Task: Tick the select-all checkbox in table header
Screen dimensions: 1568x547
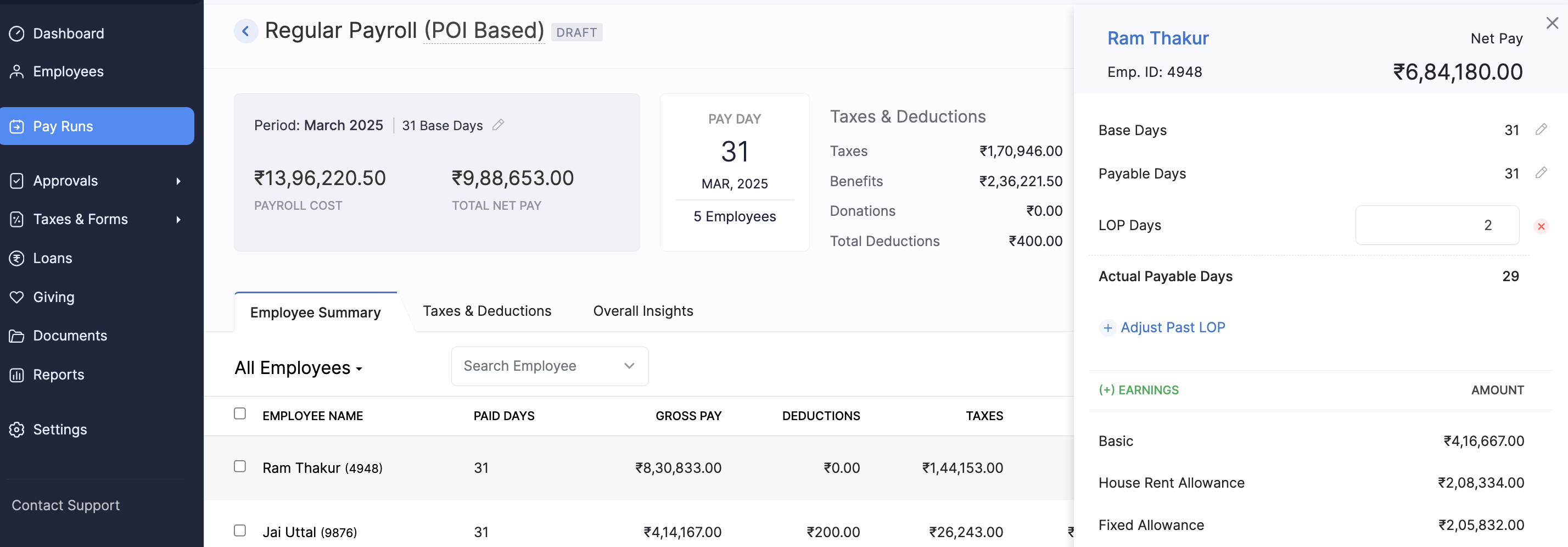Action: (240, 414)
